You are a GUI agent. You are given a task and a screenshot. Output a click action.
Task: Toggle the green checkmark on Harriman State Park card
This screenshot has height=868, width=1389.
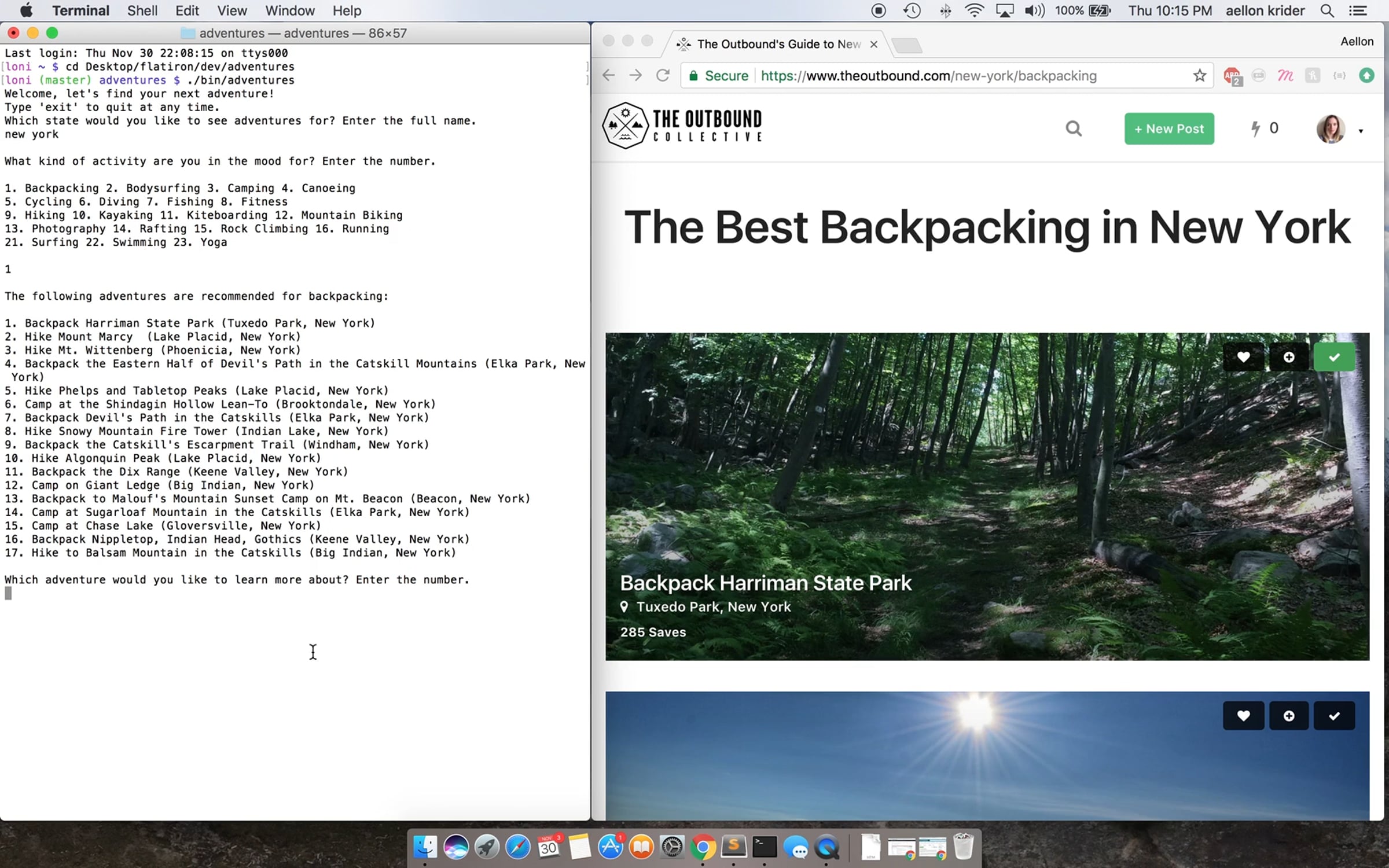click(x=1334, y=357)
